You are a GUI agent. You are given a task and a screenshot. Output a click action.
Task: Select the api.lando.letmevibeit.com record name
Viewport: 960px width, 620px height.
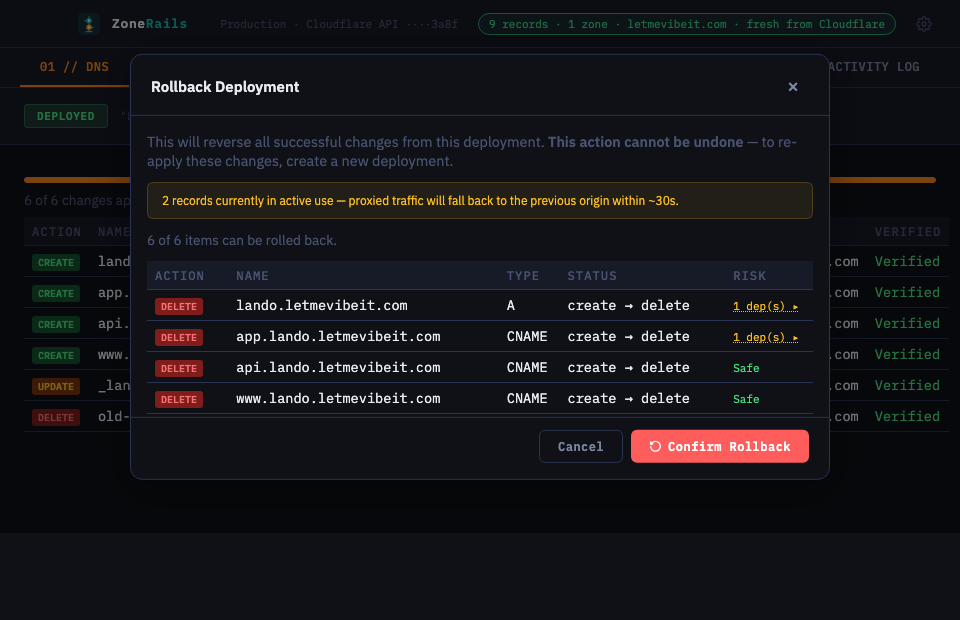tap(338, 367)
